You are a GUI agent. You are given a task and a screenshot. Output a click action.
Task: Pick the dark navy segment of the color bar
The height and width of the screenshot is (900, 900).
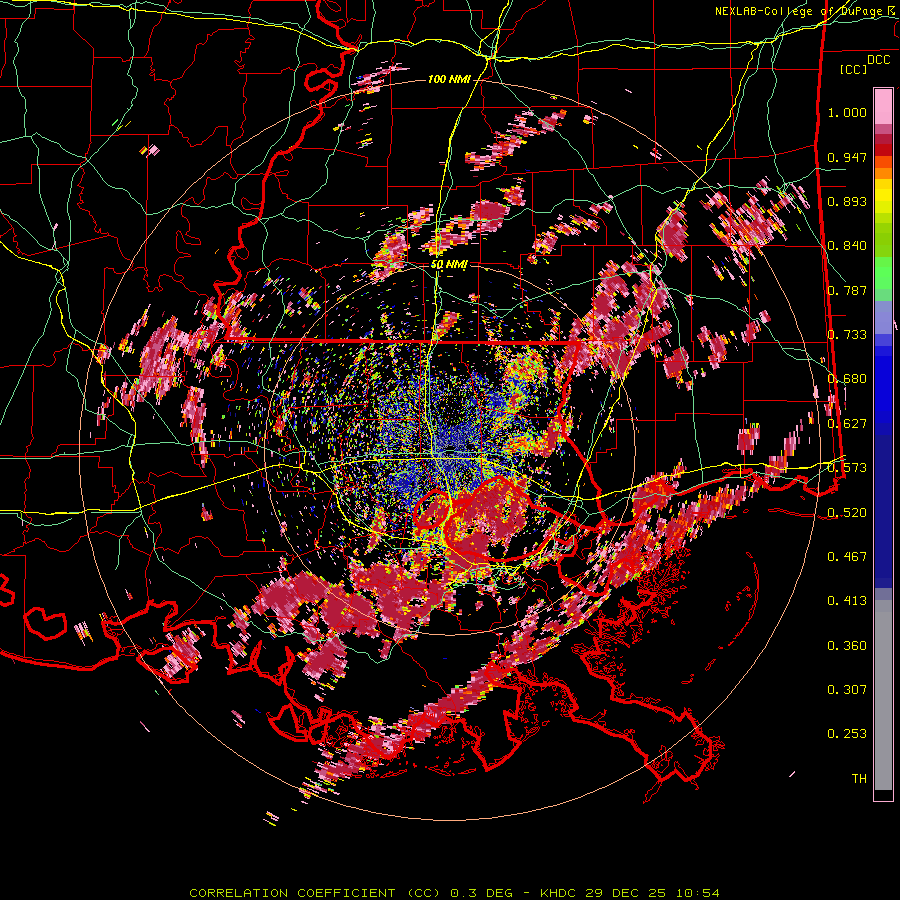(x=883, y=505)
